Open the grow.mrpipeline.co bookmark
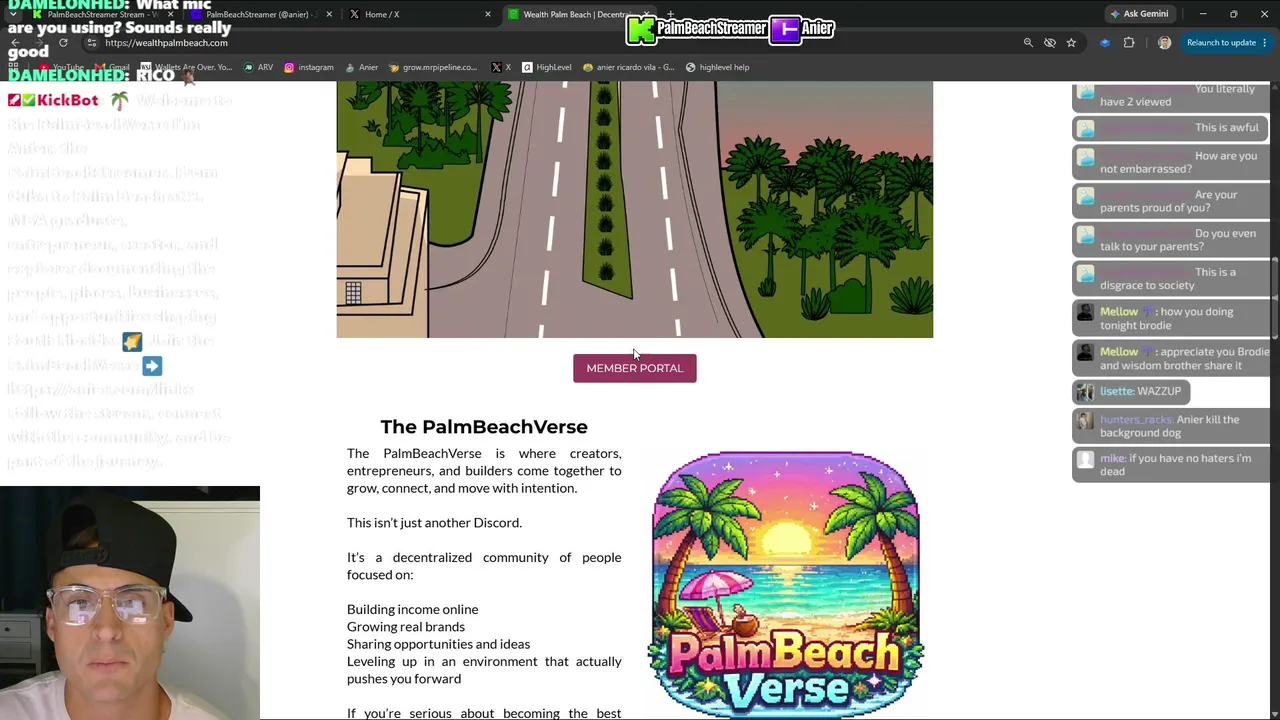1280x720 pixels. pyautogui.click(x=433, y=67)
